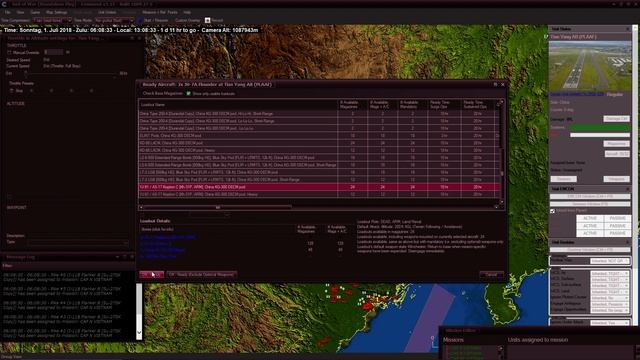Open the Type dropdown below Description
This screenshot has height=360, width=640.
tap(78, 242)
